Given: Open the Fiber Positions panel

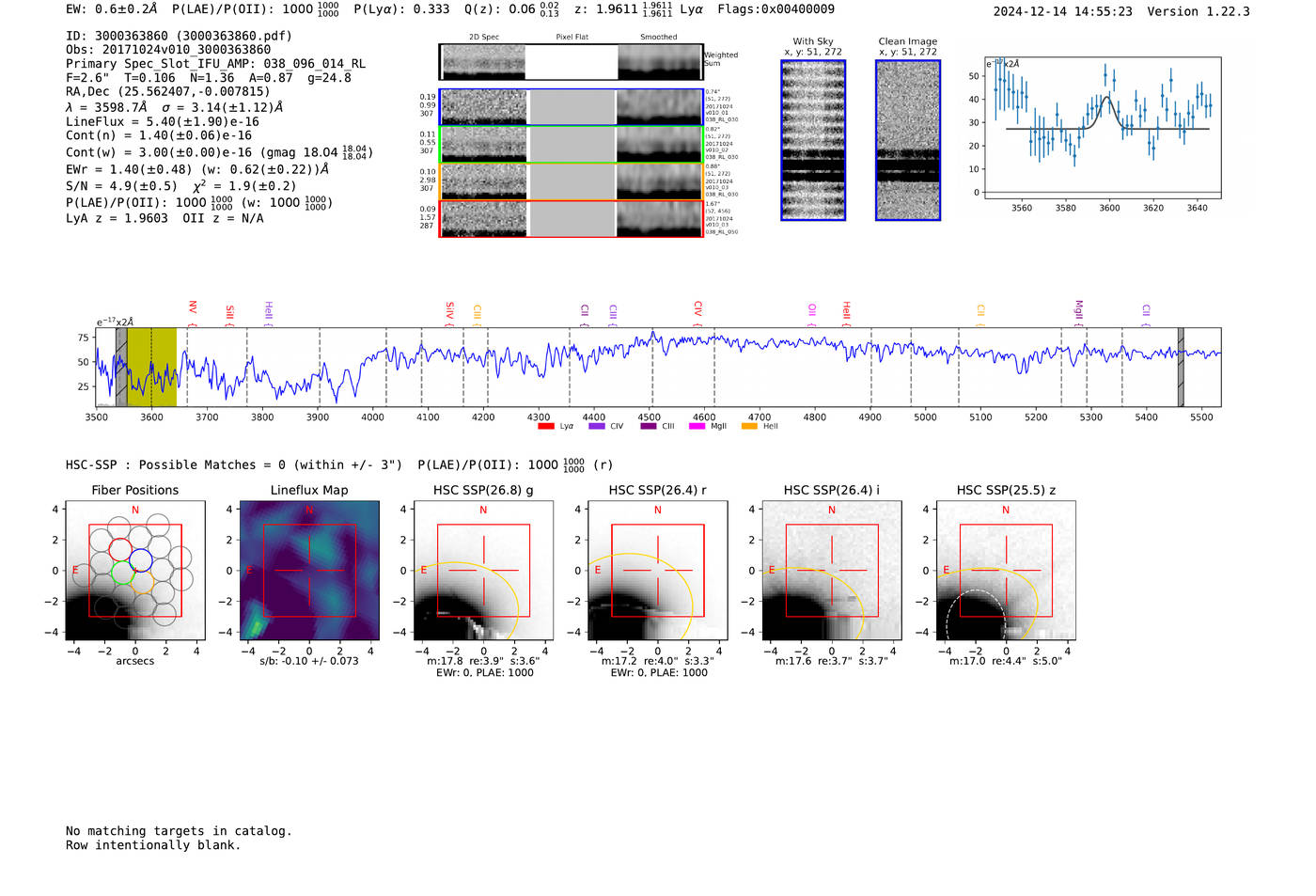Looking at the screenshot, I should pyautogui.click(x=135, y=571).
